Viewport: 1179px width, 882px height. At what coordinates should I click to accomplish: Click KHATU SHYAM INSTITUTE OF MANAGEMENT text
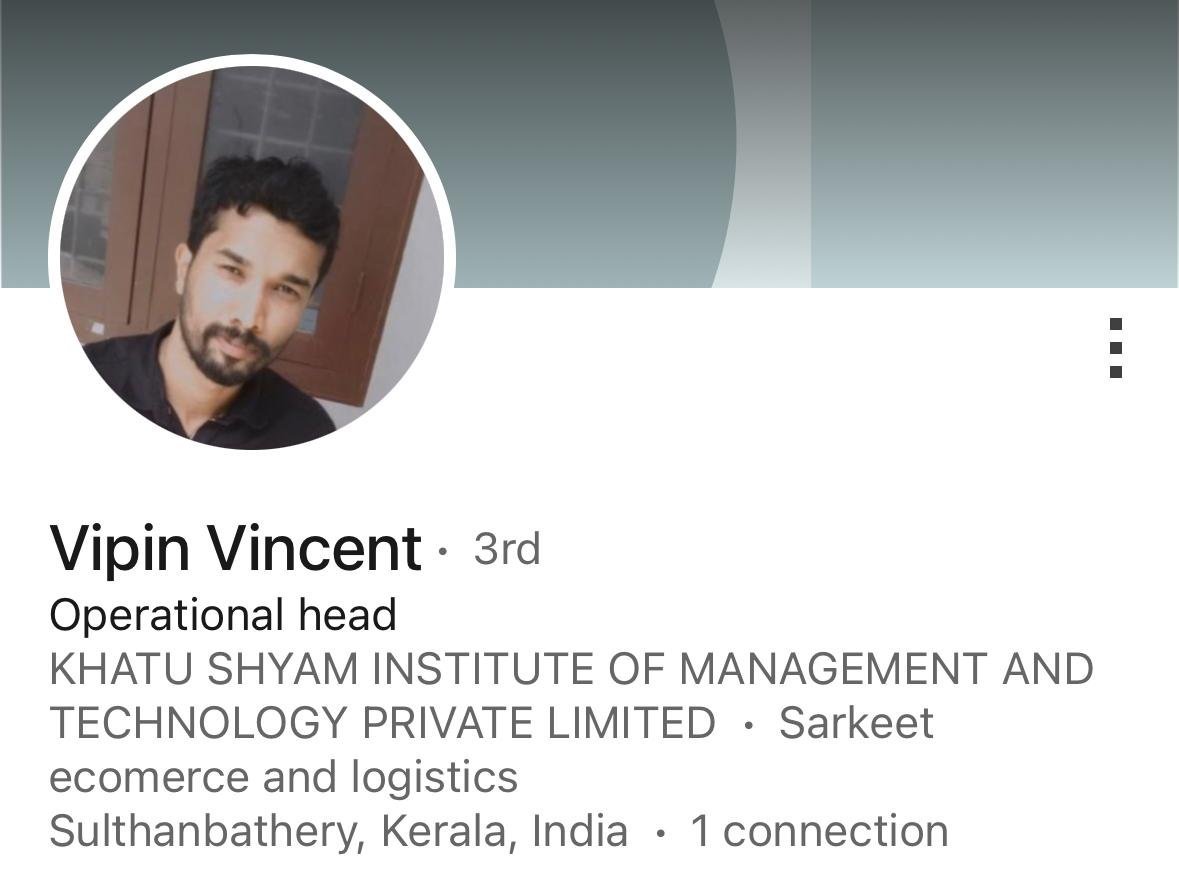518,669
